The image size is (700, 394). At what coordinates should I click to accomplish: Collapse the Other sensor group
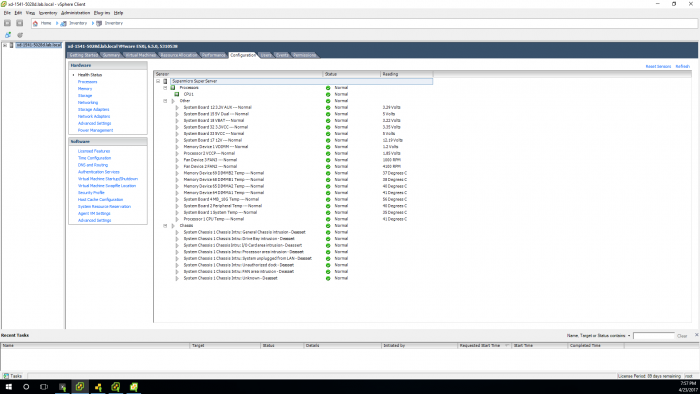(165, 101)
